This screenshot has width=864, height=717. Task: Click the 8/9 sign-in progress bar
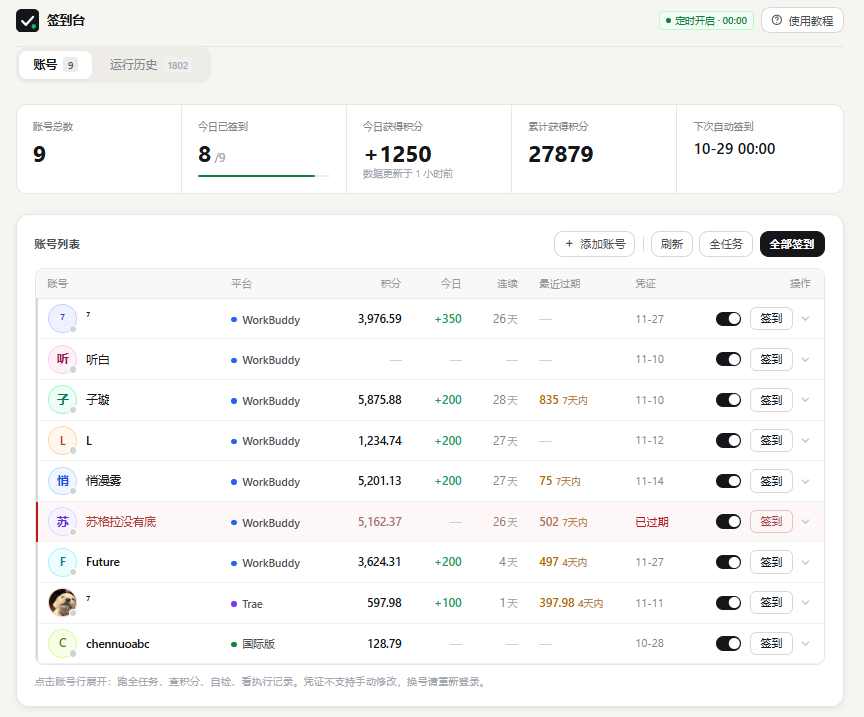[x=263, y=176]
